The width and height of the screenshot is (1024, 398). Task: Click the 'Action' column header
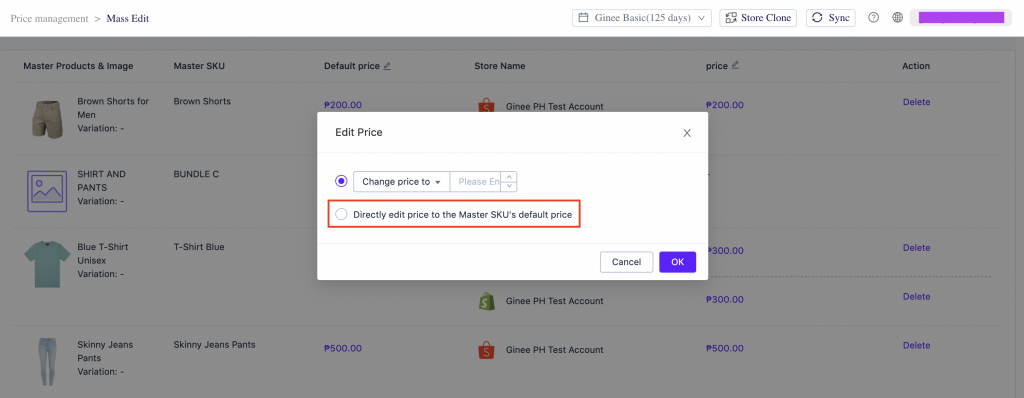[916, 66]
